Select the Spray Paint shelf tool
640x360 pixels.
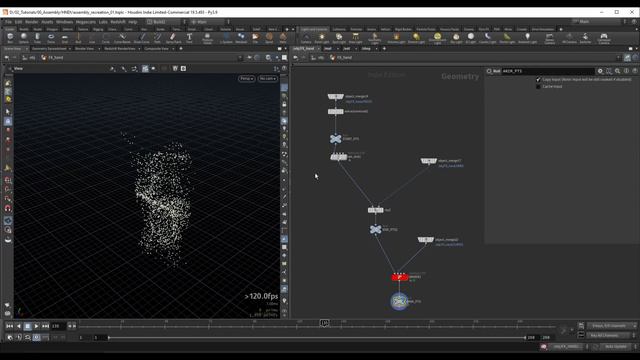173,38
